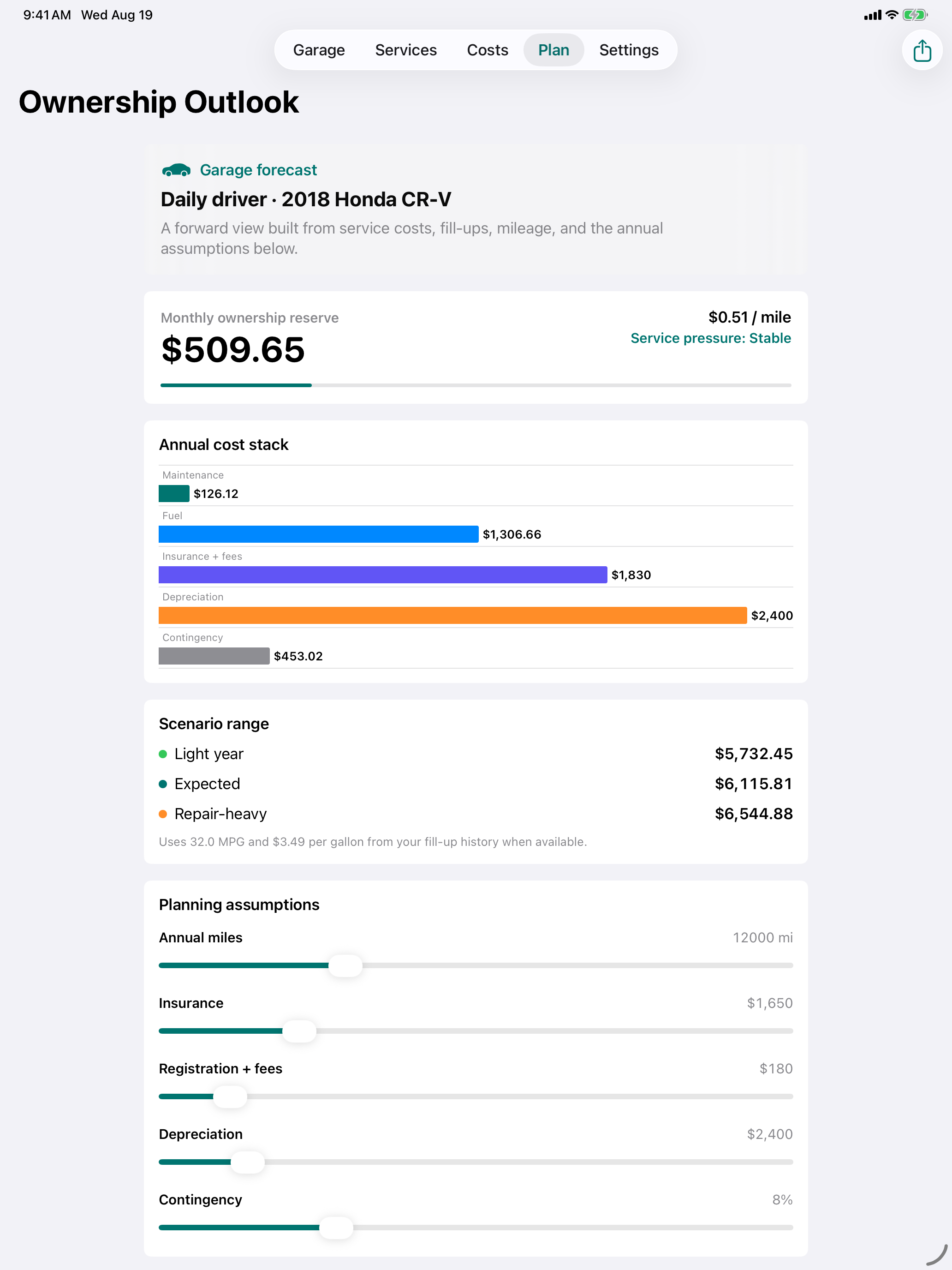Tap the $0.51 / mile value

point(750,317)
